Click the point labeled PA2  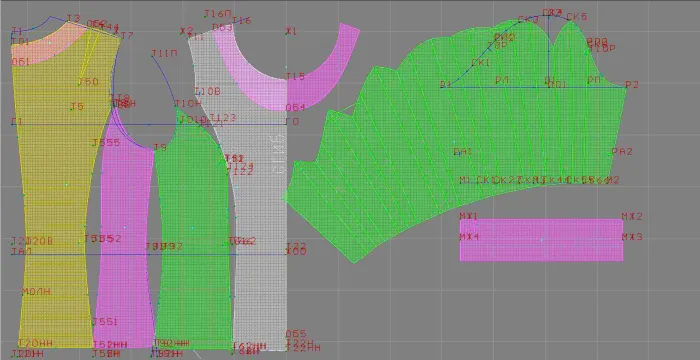point(622,151)
